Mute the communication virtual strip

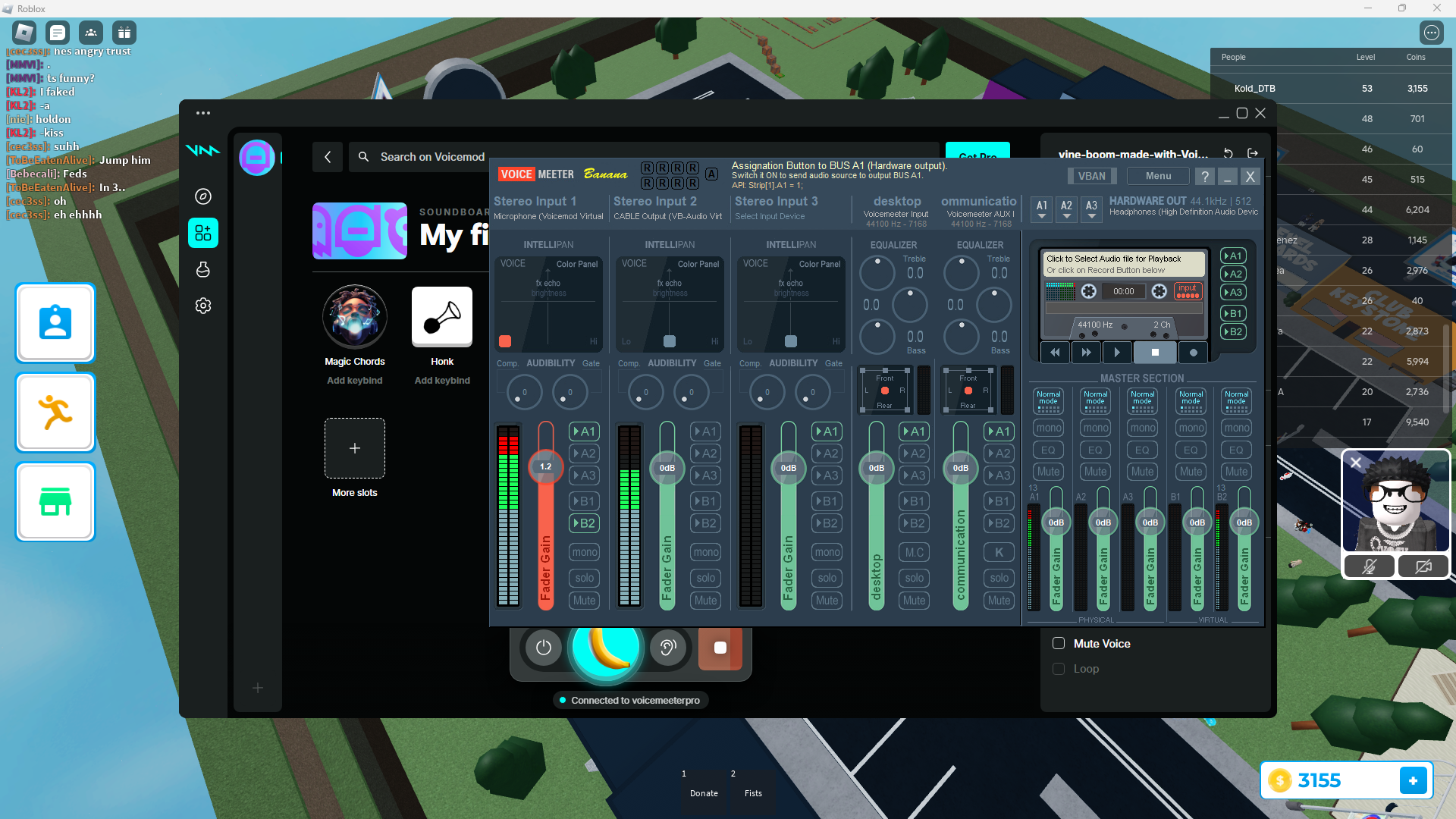(999, 601)
